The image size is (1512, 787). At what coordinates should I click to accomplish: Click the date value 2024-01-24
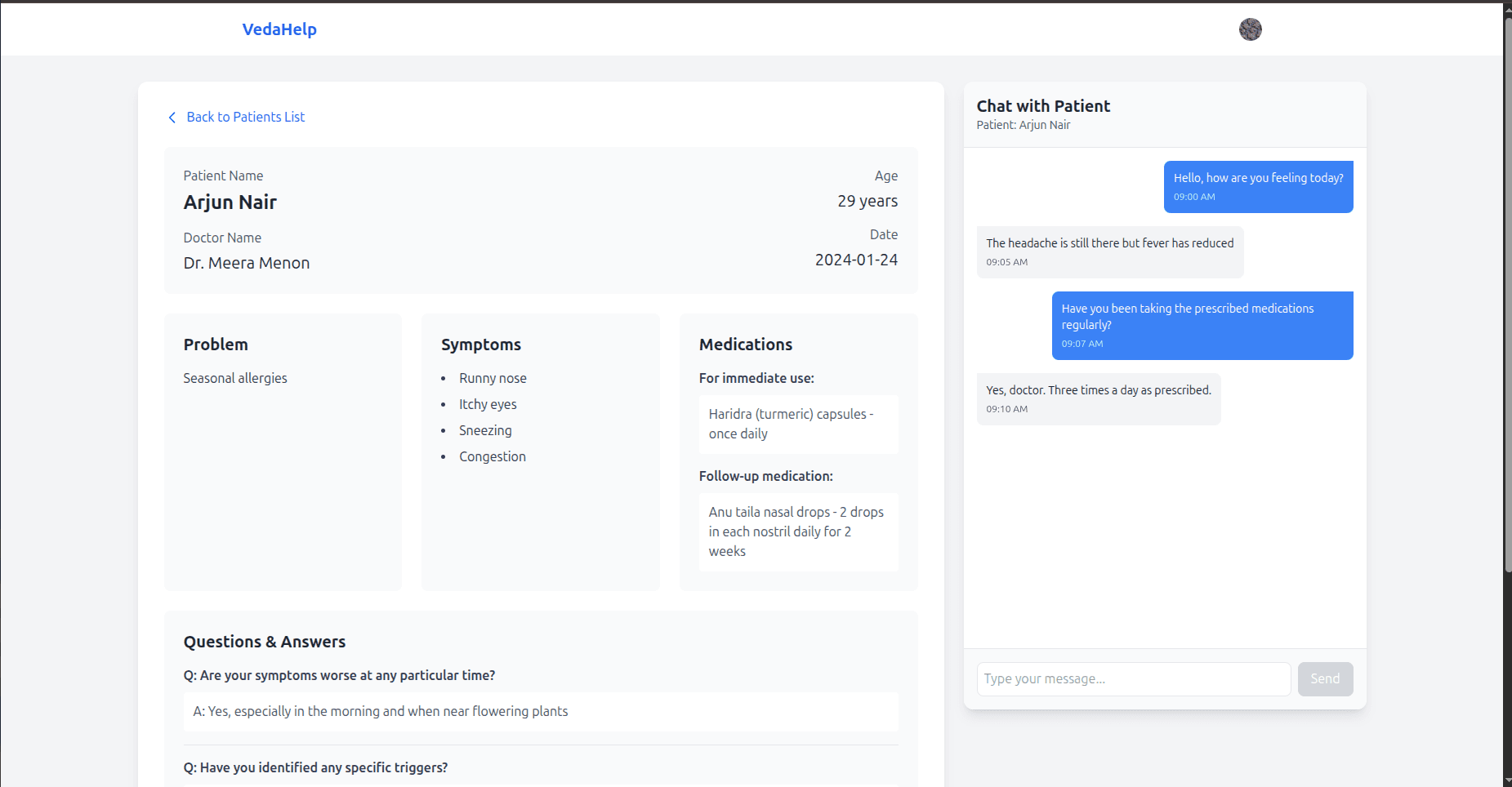tap(856, 260)
